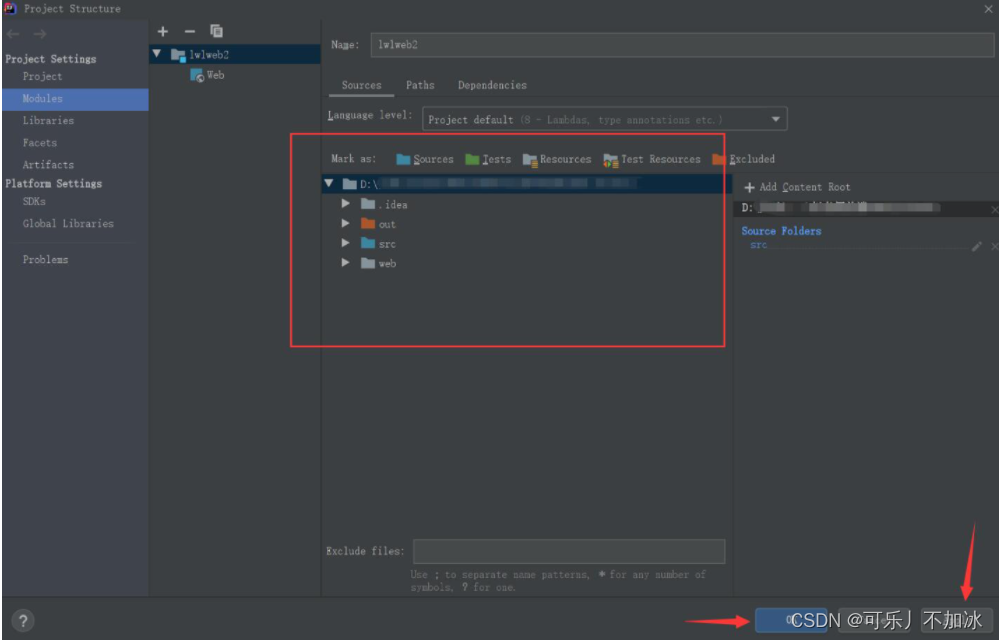The image size is (999, 640).
Task: Click the module Name field
Action: (x=682, y=45)
